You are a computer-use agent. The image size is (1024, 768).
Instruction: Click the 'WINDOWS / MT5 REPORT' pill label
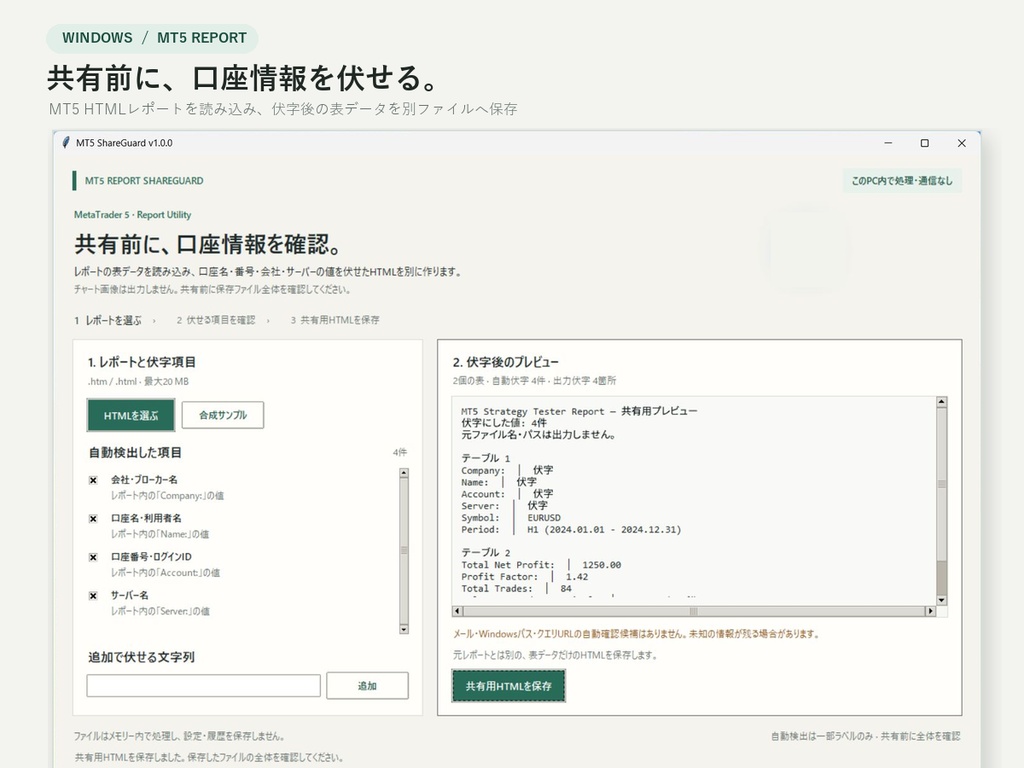click(x=153, y=38)
